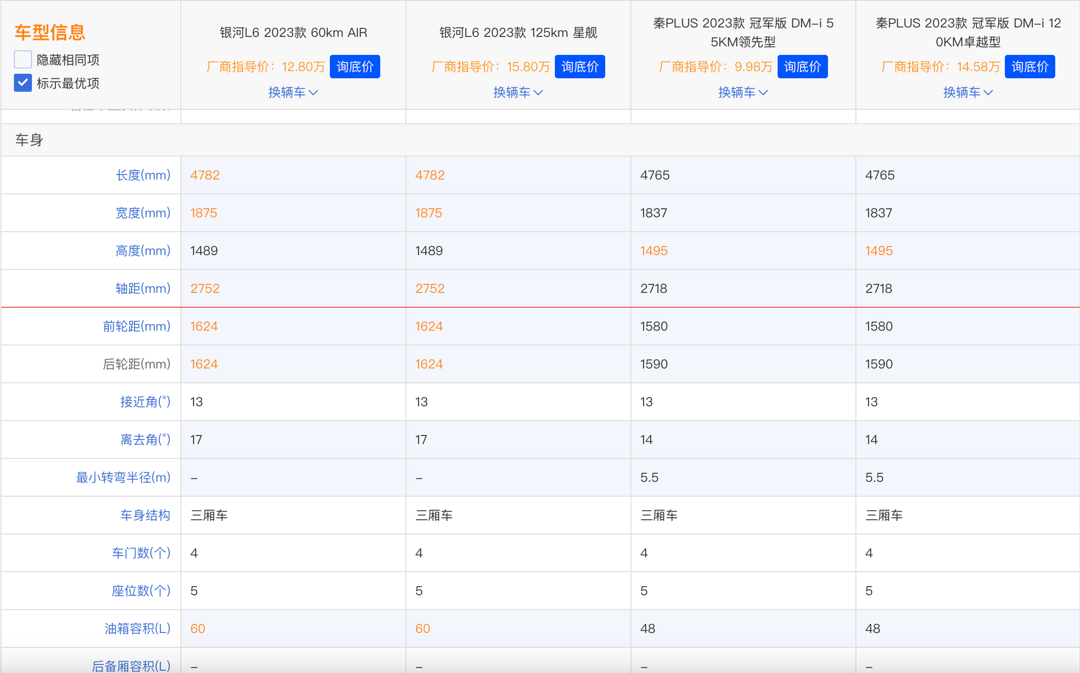Select height 1495 in 秦PLUS 55KM领先型 column
The image size is (1080, 673).
click(654, 251)
